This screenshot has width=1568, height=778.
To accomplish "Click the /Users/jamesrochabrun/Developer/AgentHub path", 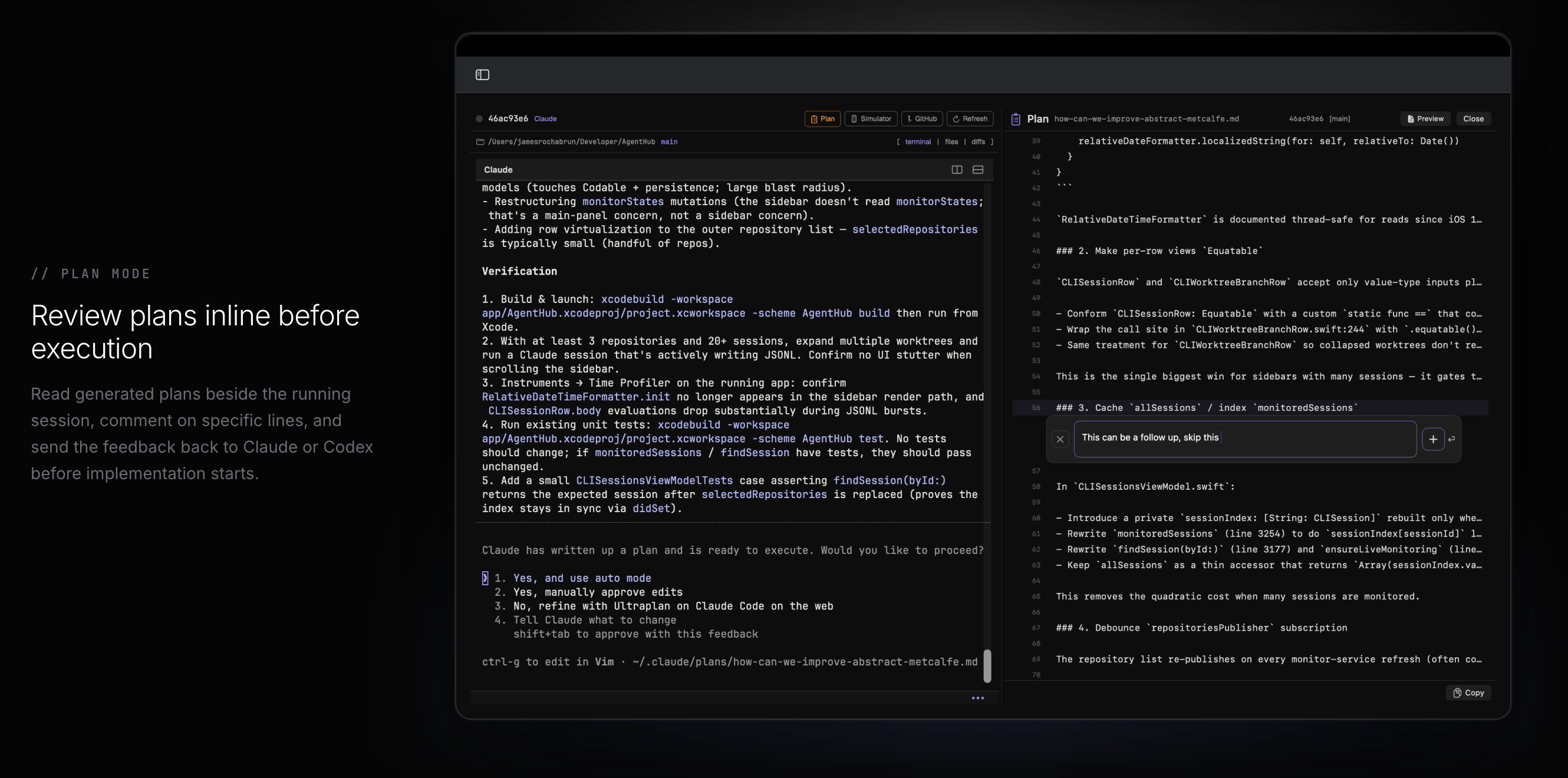I will 571,142.
